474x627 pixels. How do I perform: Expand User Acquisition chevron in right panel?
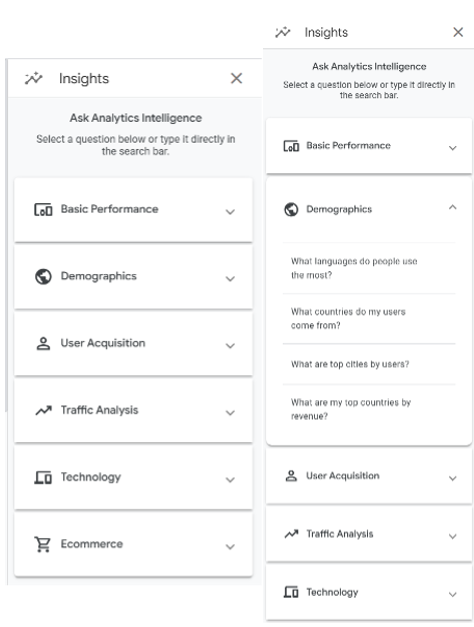452,478
